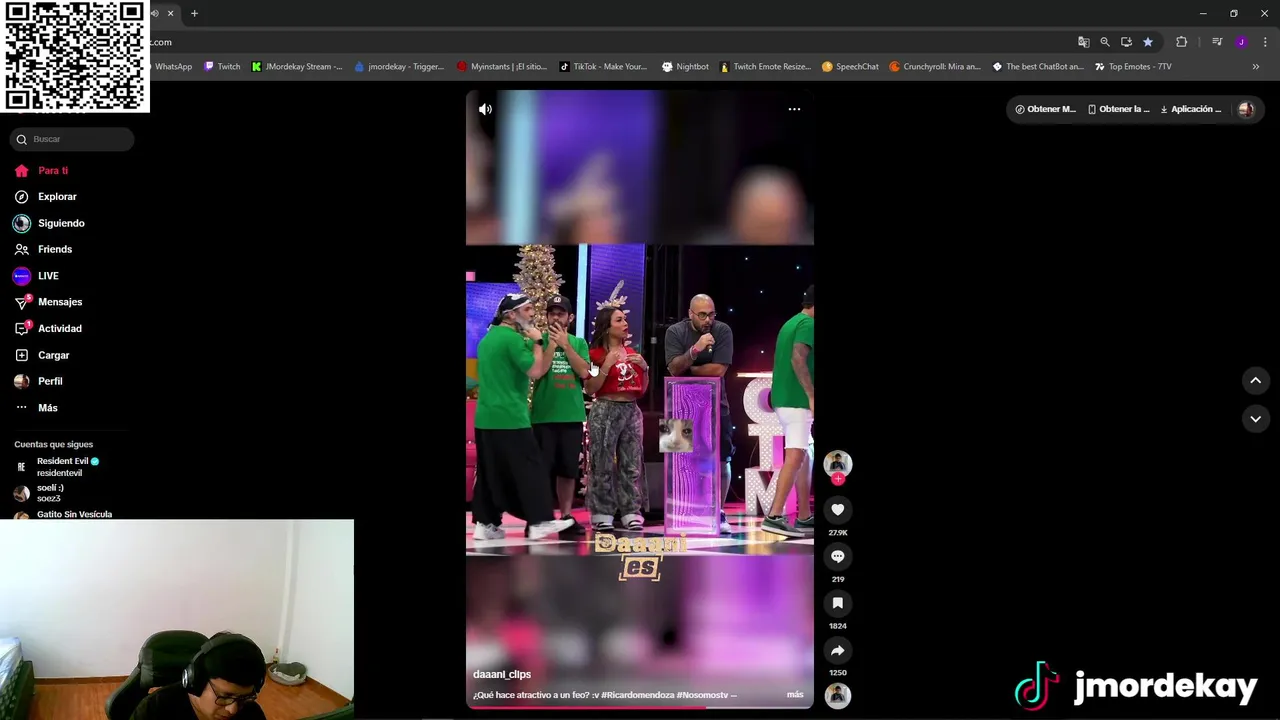Expand the caption with the más link
Image resolution: width=1280 pixels, height=720 pixels.
pyautogui.click(x=795, y=694)
